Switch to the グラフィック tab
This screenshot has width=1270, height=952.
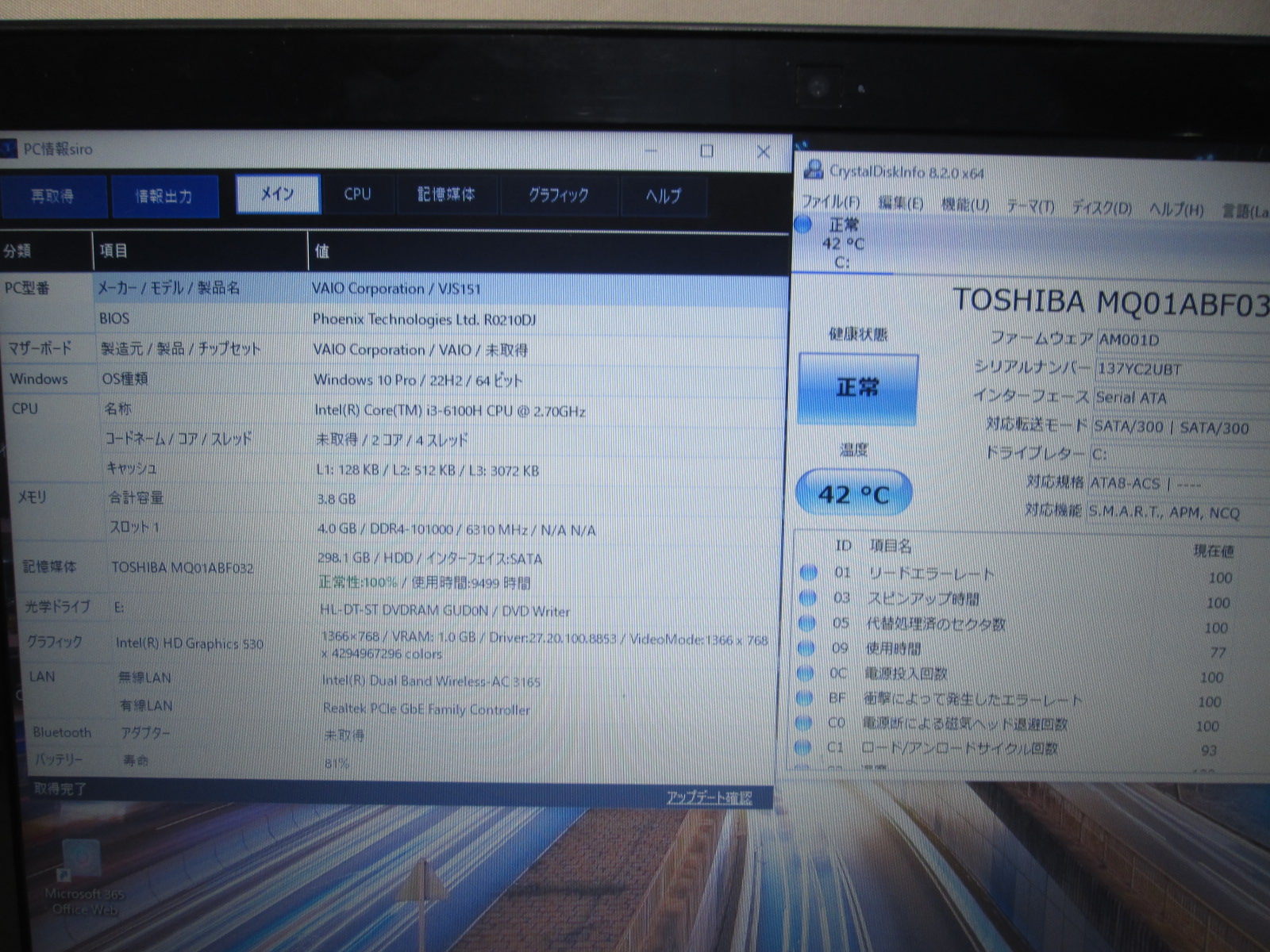pos(559,195)
